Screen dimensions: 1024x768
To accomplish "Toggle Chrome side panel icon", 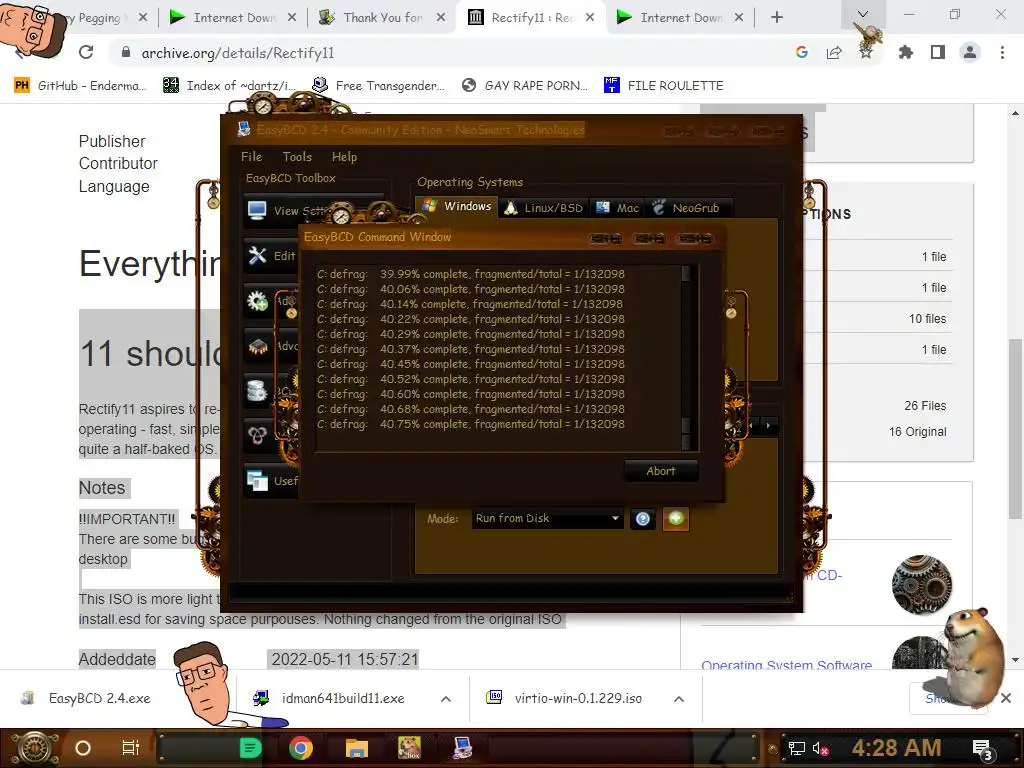I will (x=938, y=53).
